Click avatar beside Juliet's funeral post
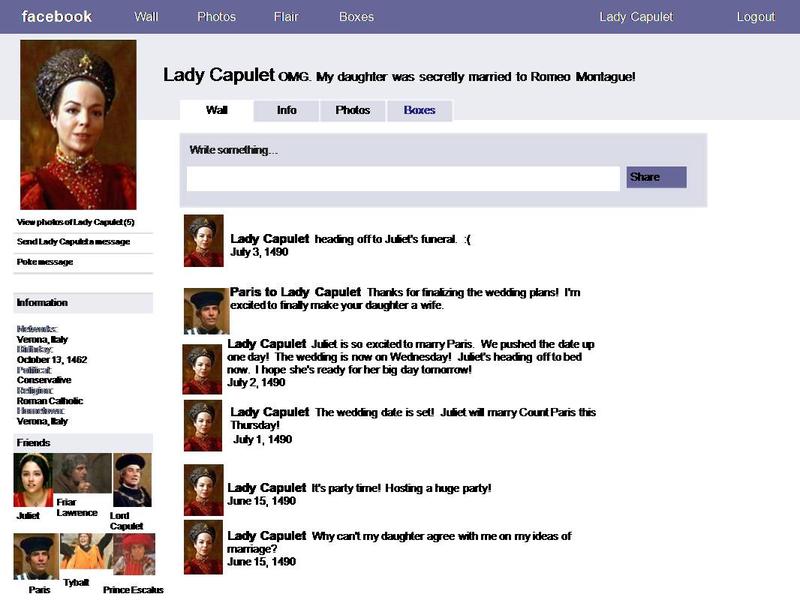 coord(204,241)
